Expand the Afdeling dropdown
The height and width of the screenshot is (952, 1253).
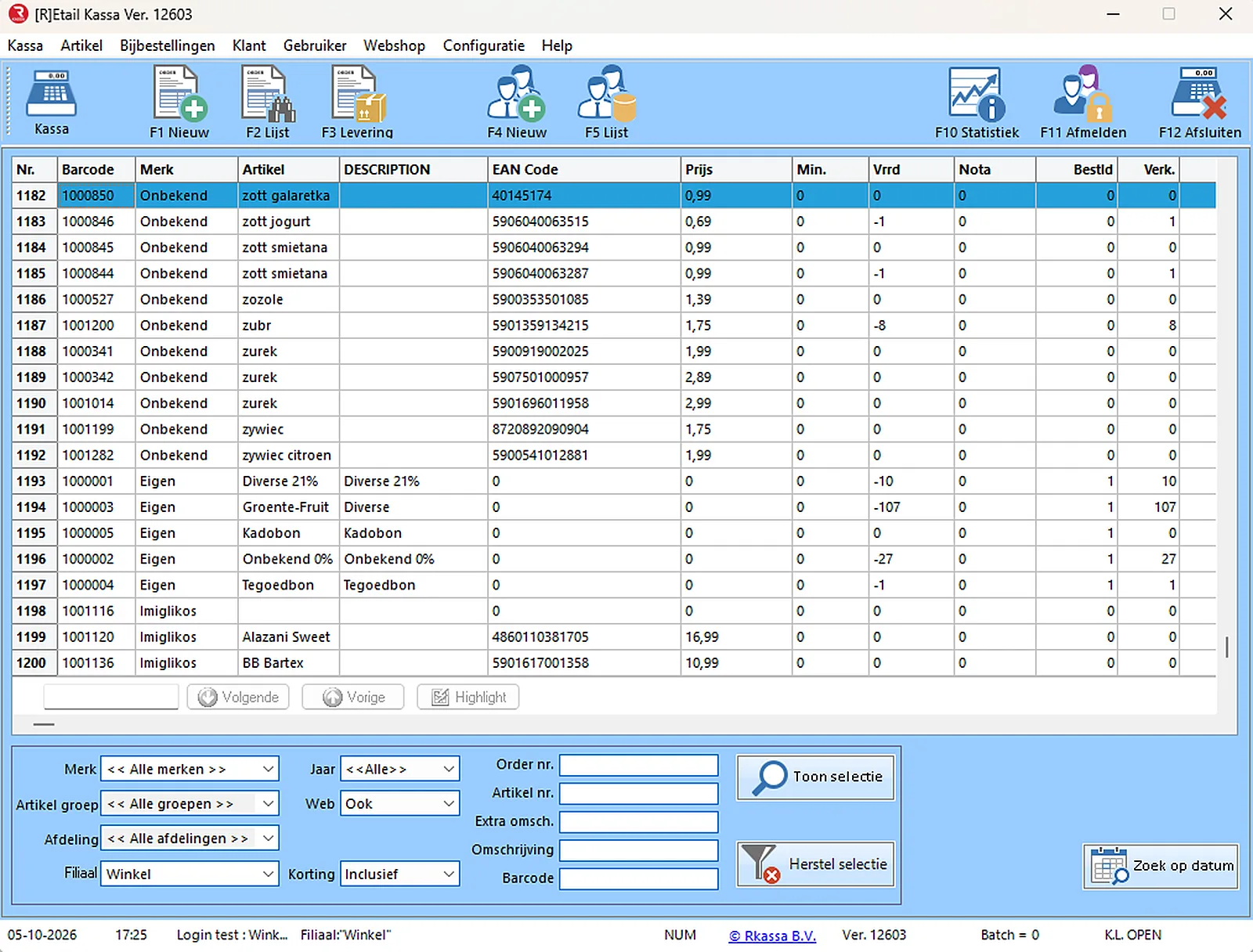268,838
